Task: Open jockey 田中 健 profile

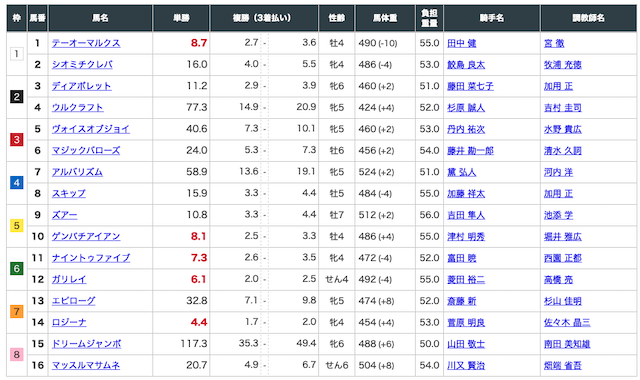Action: tap(462, 43)
